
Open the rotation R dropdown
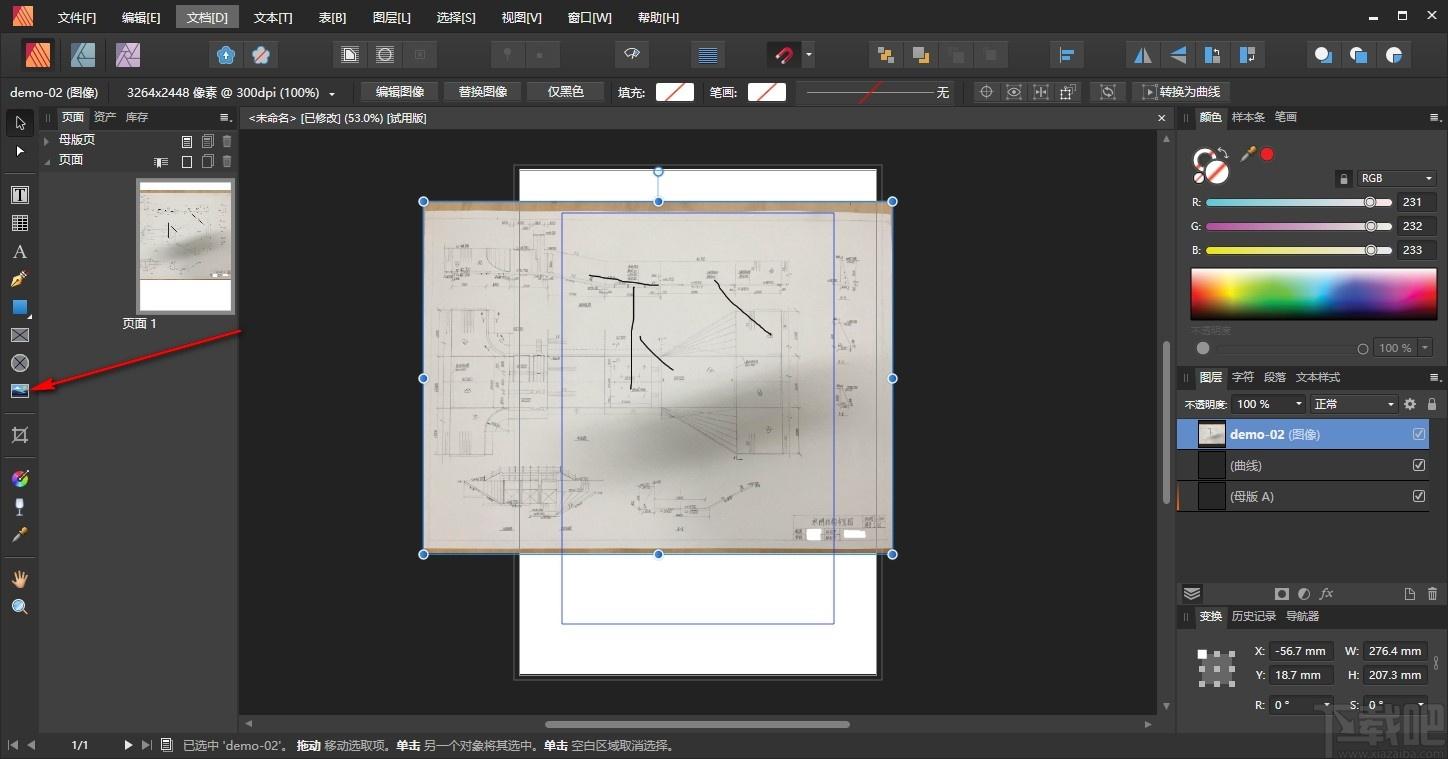1327,705
